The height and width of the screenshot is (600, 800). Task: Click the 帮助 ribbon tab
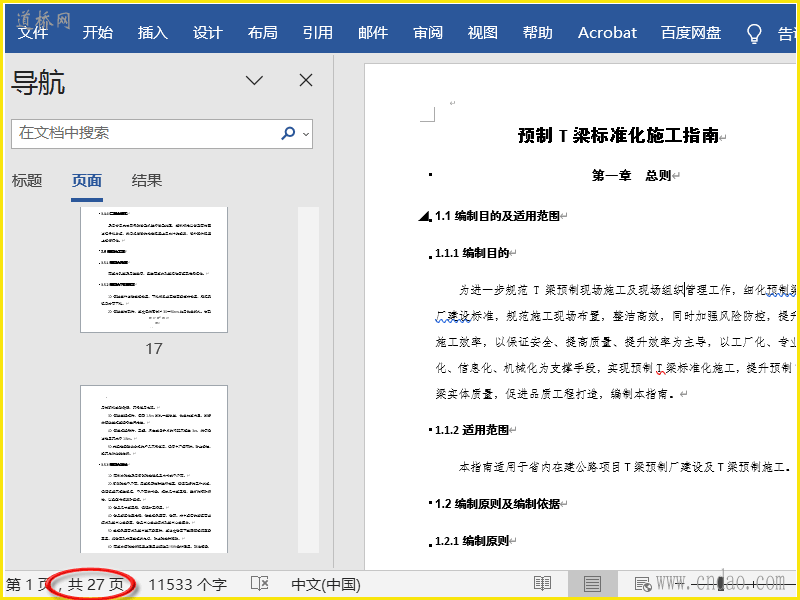pos(538,33)
